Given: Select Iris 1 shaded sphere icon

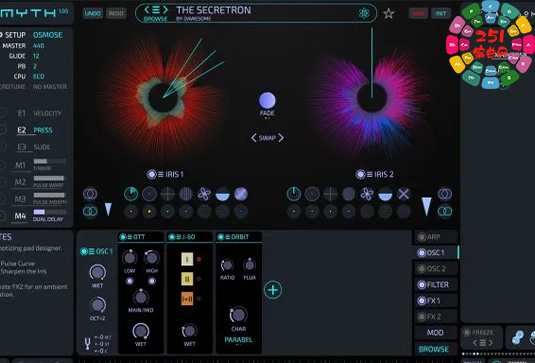Looking at the screenshot, I should click(x=241, y=194).
